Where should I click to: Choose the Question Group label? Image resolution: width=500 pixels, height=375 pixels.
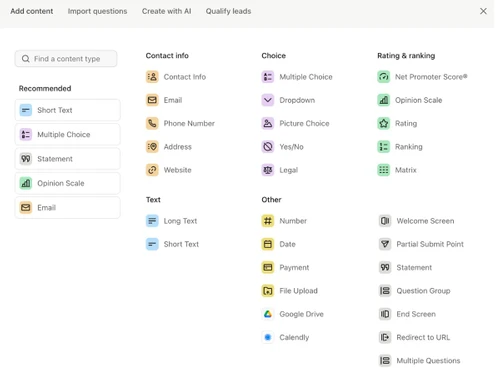(423, 291)
